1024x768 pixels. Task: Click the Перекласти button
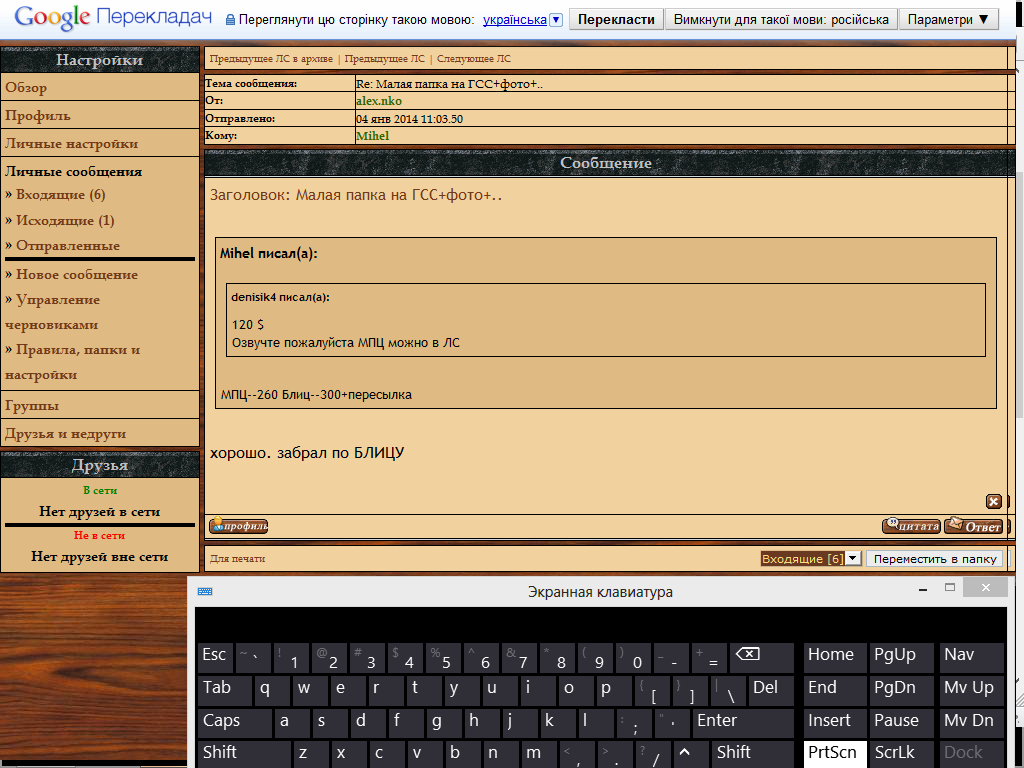tap(616, 20)
